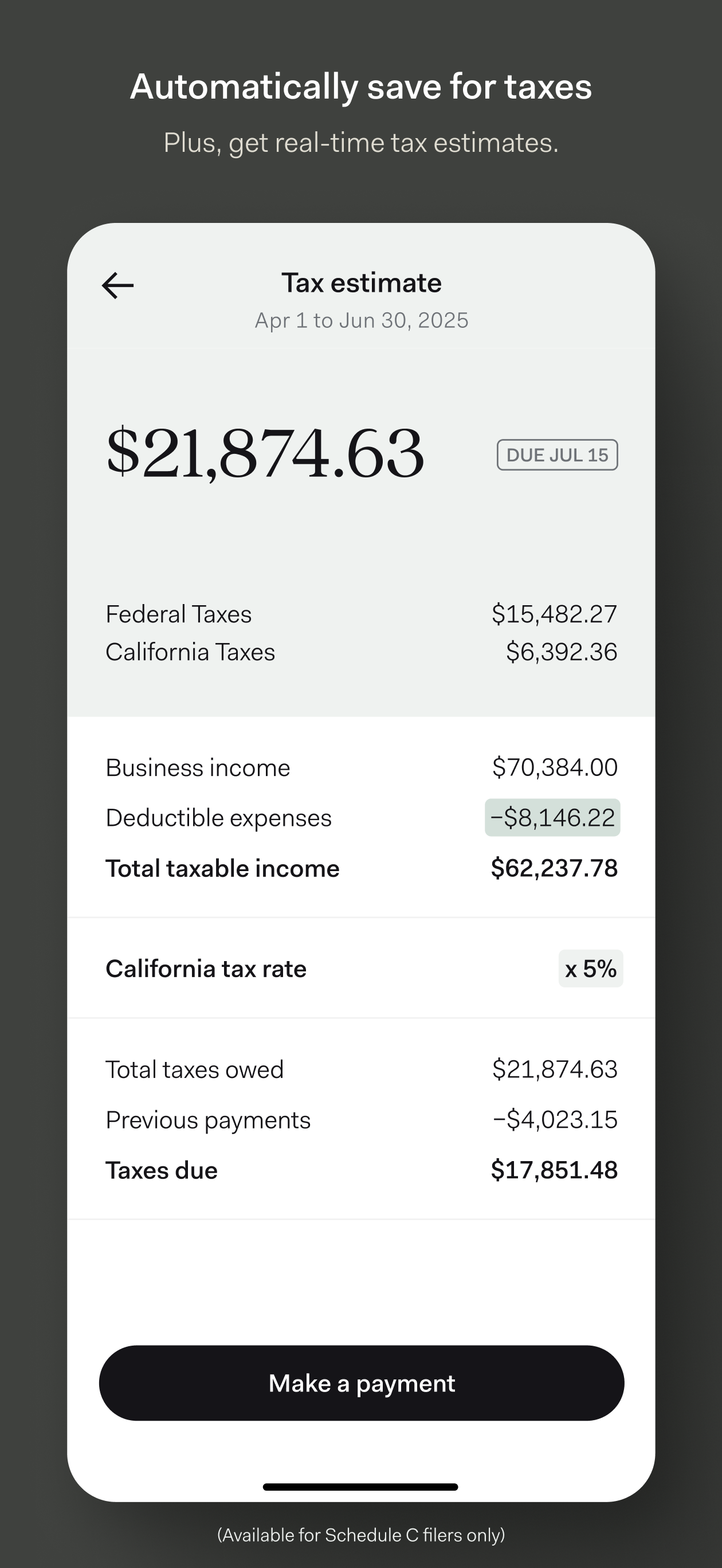Tap the Apr 1 to Jun 30, 2025 date range

tap(362, 320)
